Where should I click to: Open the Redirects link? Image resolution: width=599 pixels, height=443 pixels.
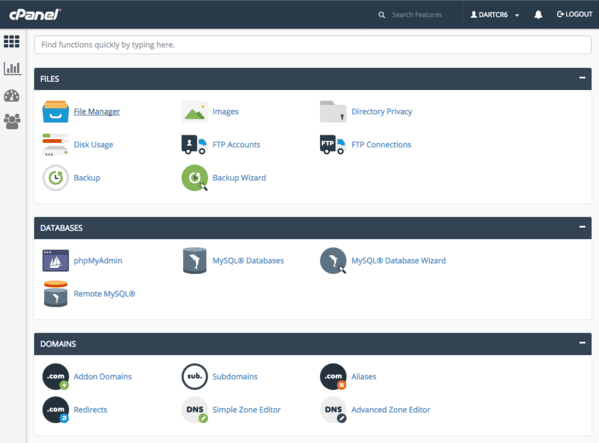point(90,410)
